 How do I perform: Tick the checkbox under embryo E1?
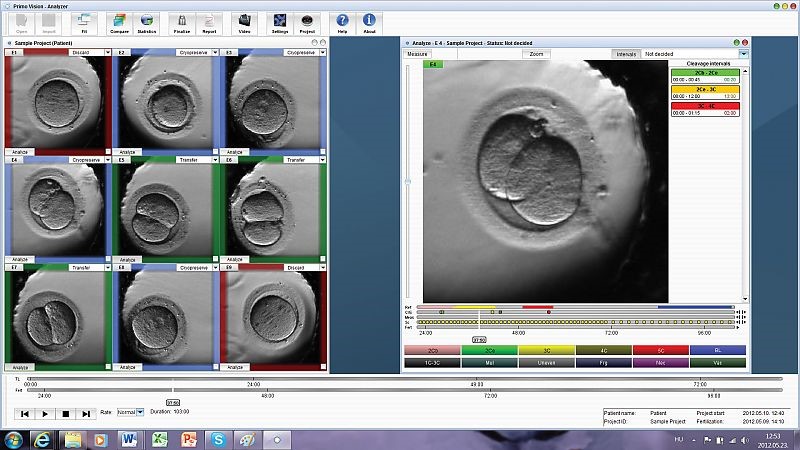pyautogui.click(x=107, y=152)
